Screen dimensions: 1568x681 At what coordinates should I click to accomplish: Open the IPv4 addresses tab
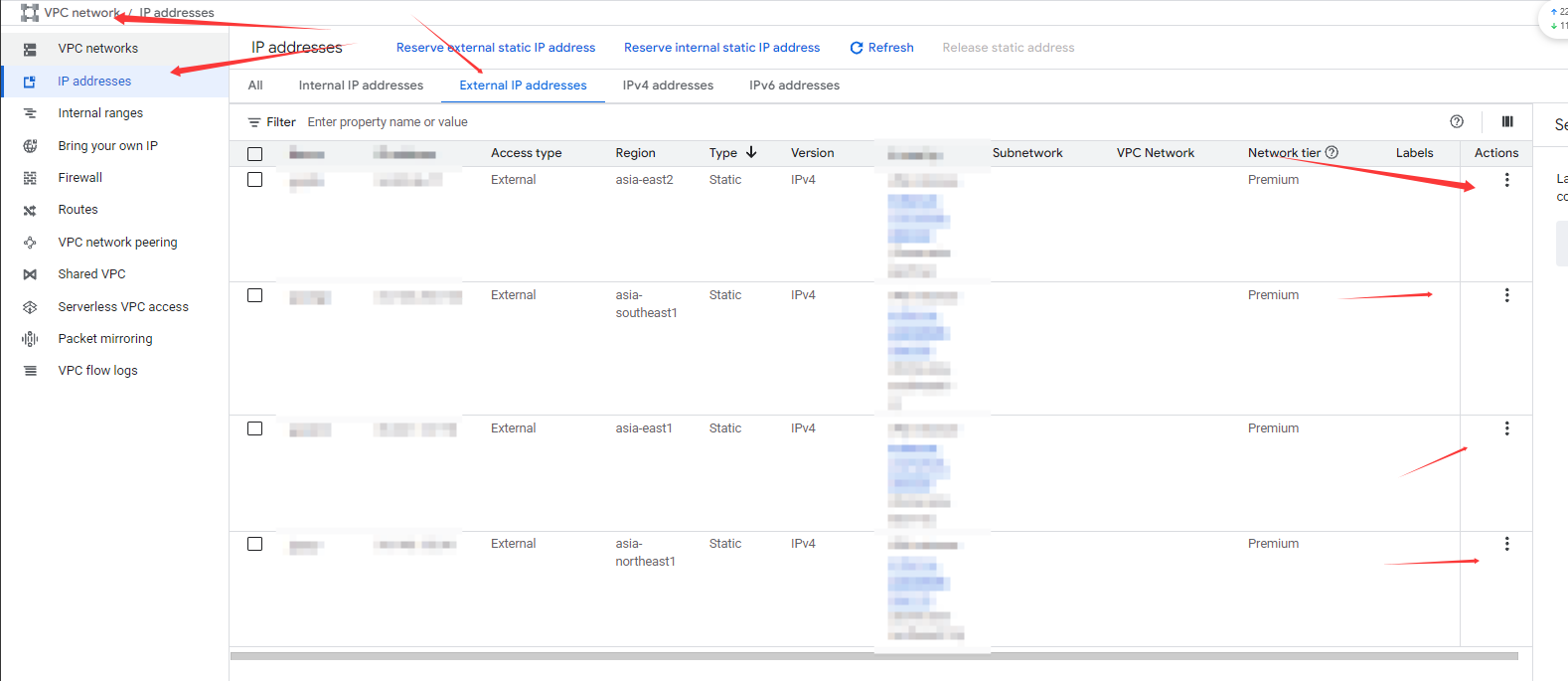pos(668,85)
